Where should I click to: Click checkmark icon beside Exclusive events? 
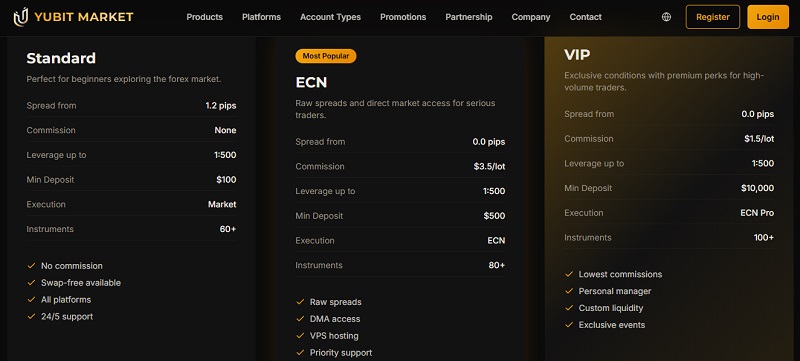pos(569,324)
